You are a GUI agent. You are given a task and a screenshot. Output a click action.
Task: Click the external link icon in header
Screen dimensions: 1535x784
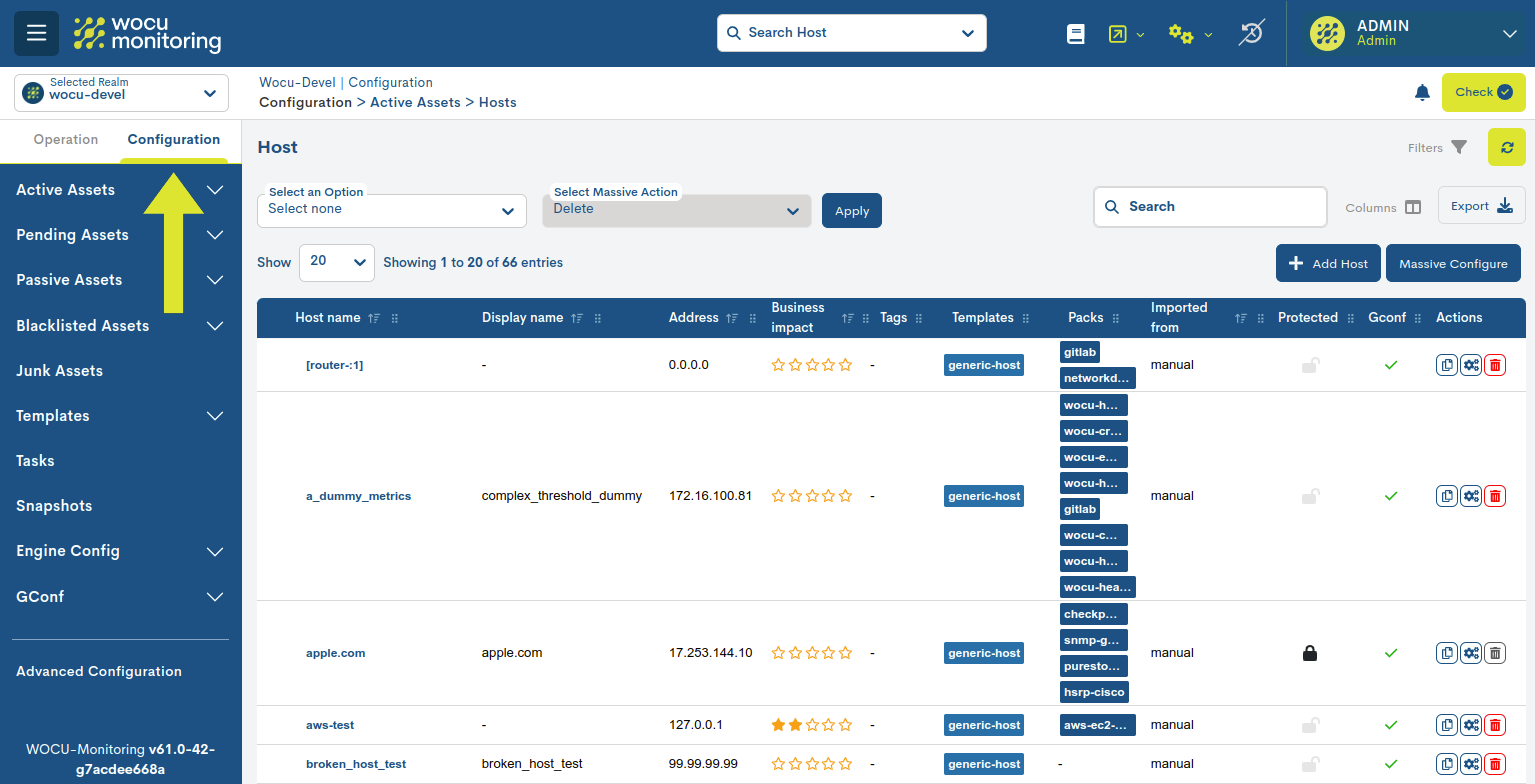tap(1120, 33)
